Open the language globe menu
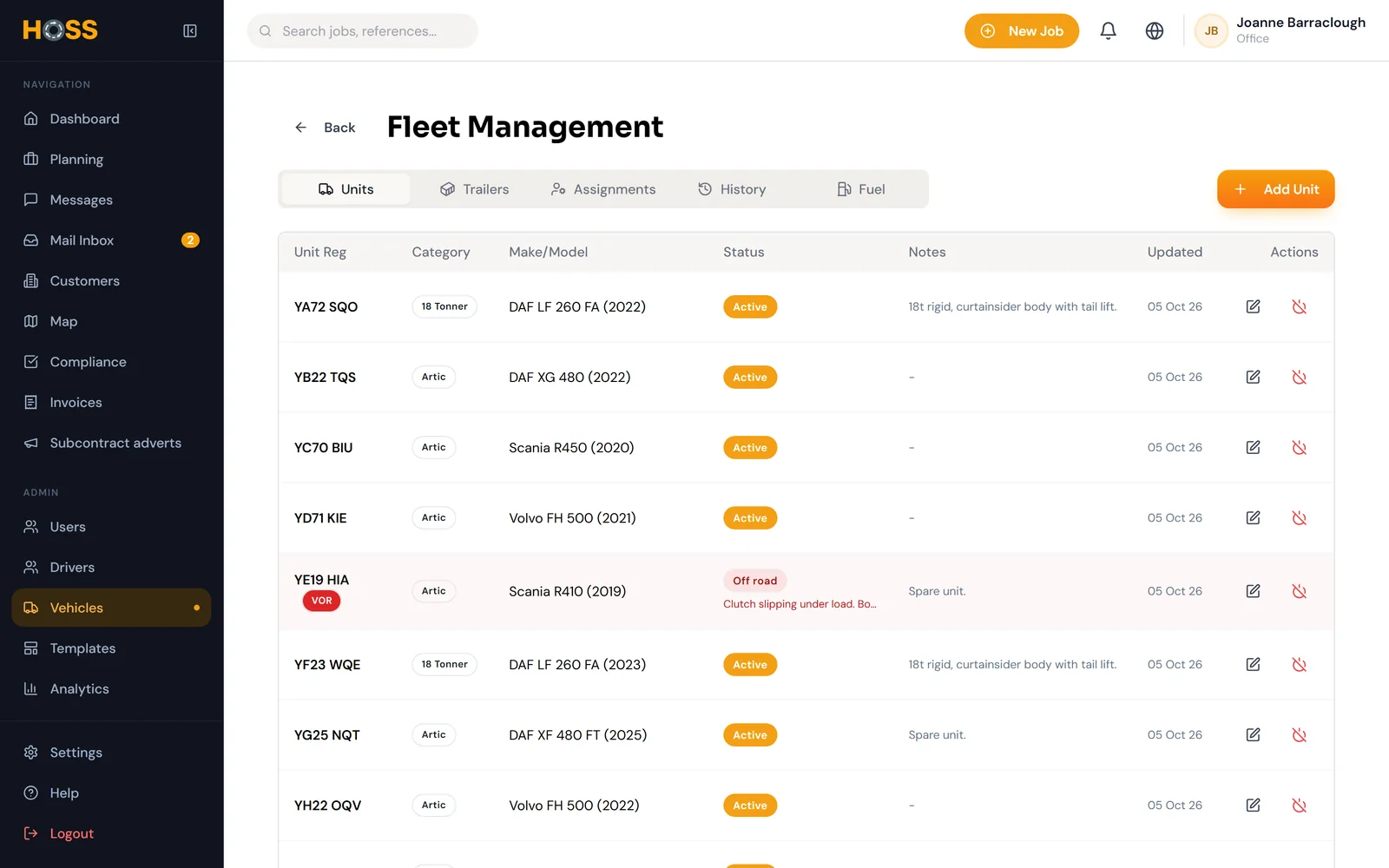 click(x=1155, y=31)
